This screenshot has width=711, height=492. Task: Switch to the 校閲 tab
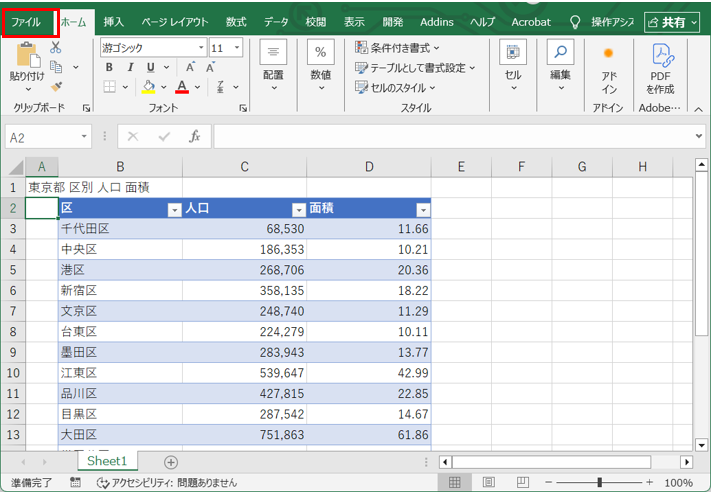click(x=316, y=22)
